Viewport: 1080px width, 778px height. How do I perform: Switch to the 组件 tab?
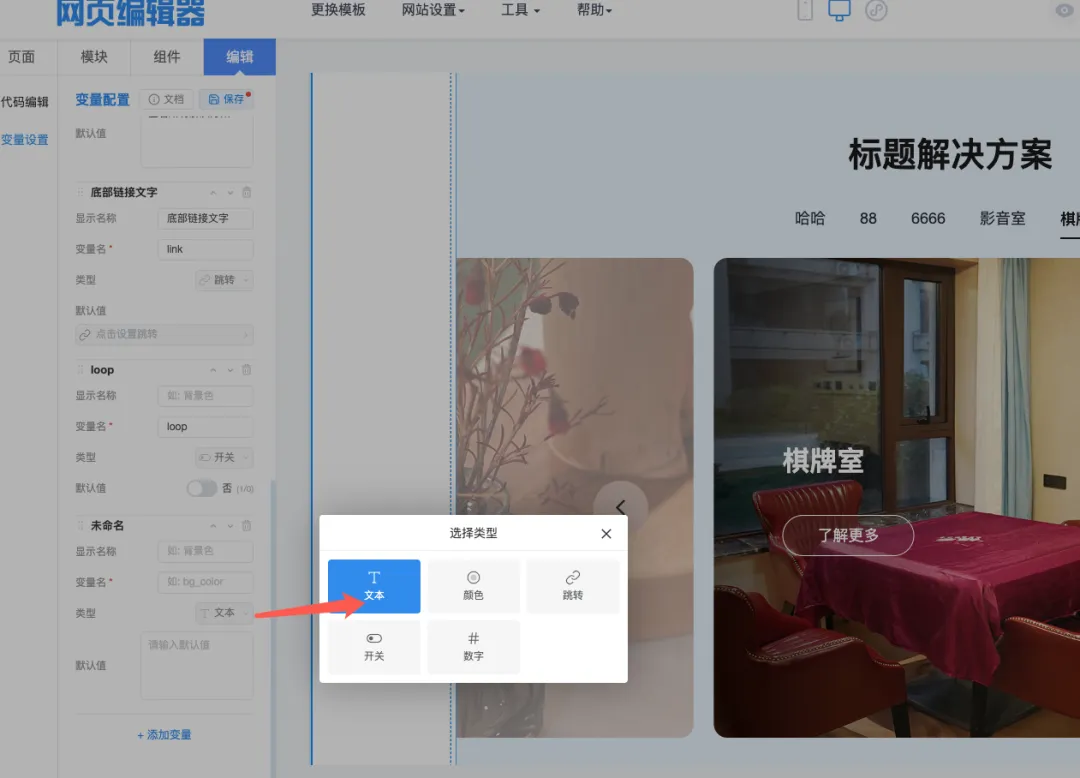[167, 57]
